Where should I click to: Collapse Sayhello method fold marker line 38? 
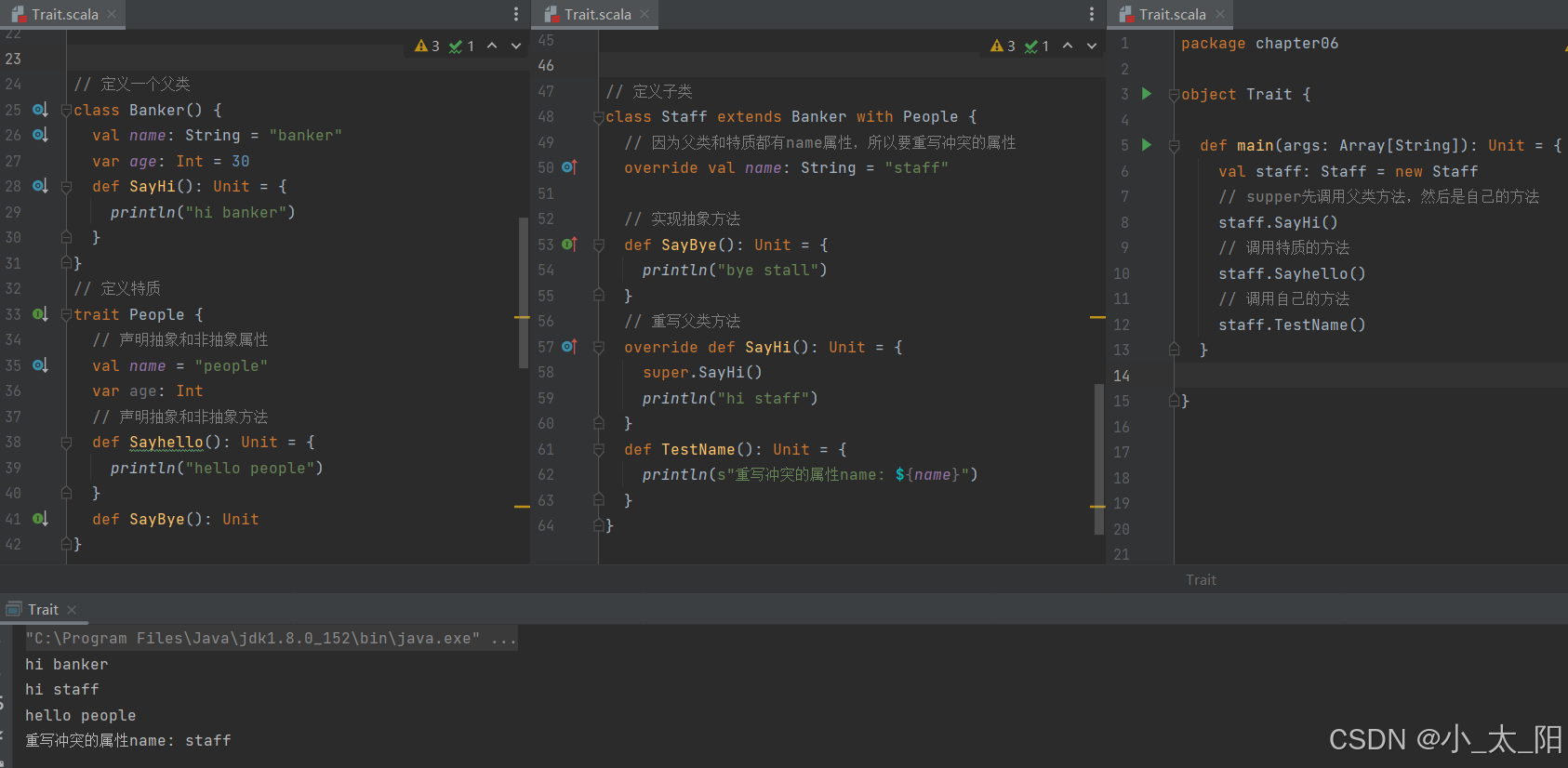coord(66,443)
